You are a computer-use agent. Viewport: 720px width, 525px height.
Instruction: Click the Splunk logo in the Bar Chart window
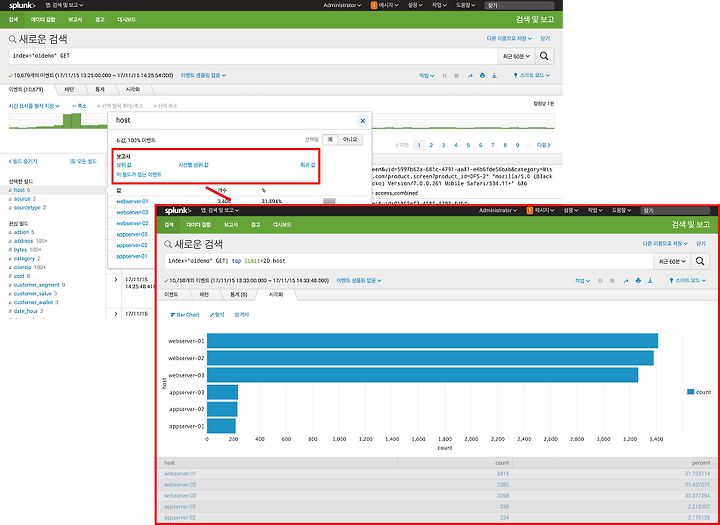(x=178, y=210)
